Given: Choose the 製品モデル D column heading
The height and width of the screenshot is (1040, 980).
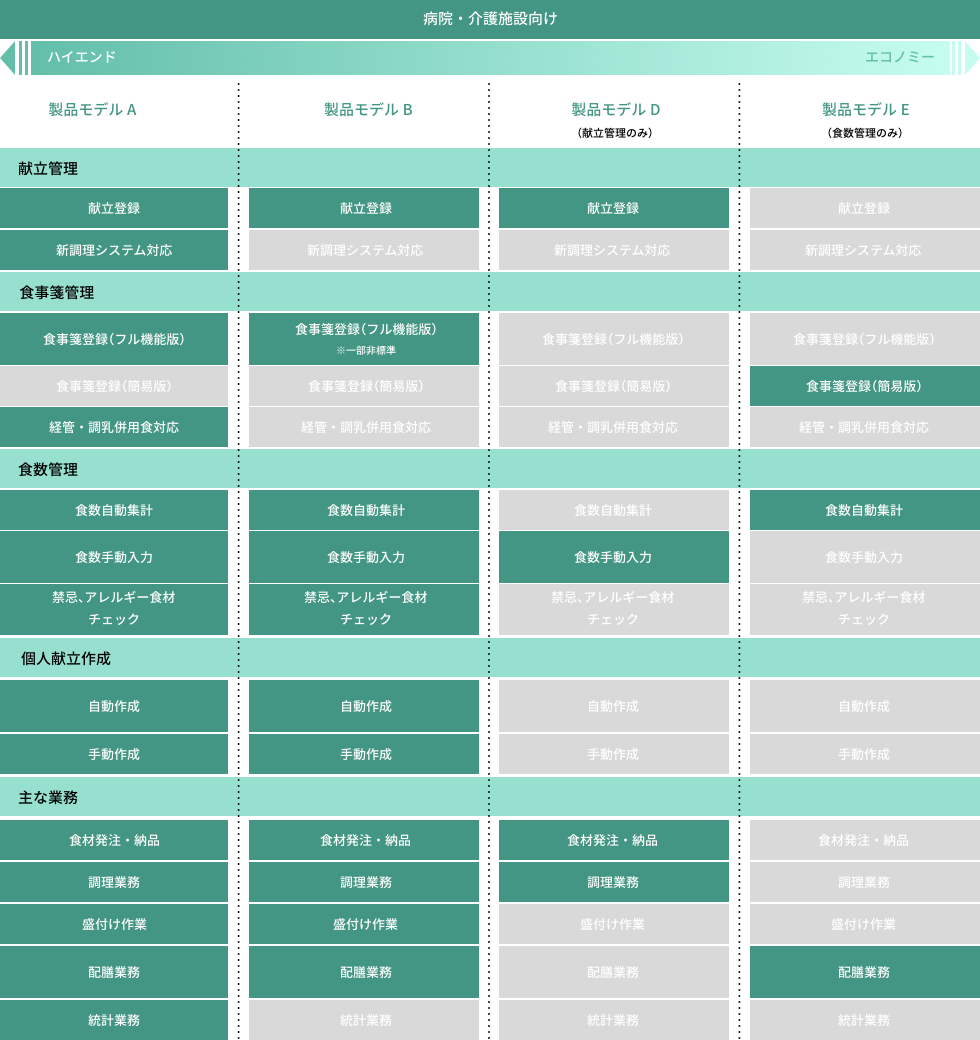Looking at the screenshot, I should (616, 110).
